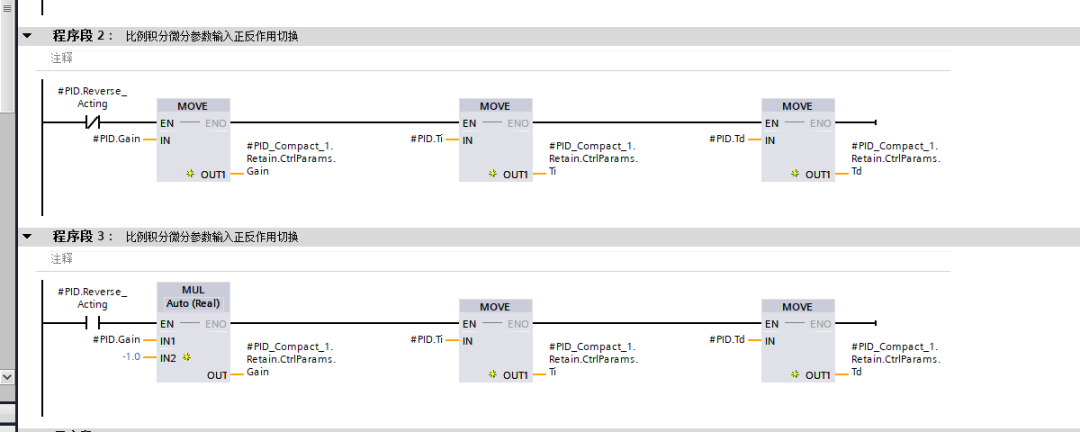Viewport: 1080px width, 432px height.
Task: Select #PID.Gain operand at MUL IN1
Action: pyautogui.click(x=116, y=340)
